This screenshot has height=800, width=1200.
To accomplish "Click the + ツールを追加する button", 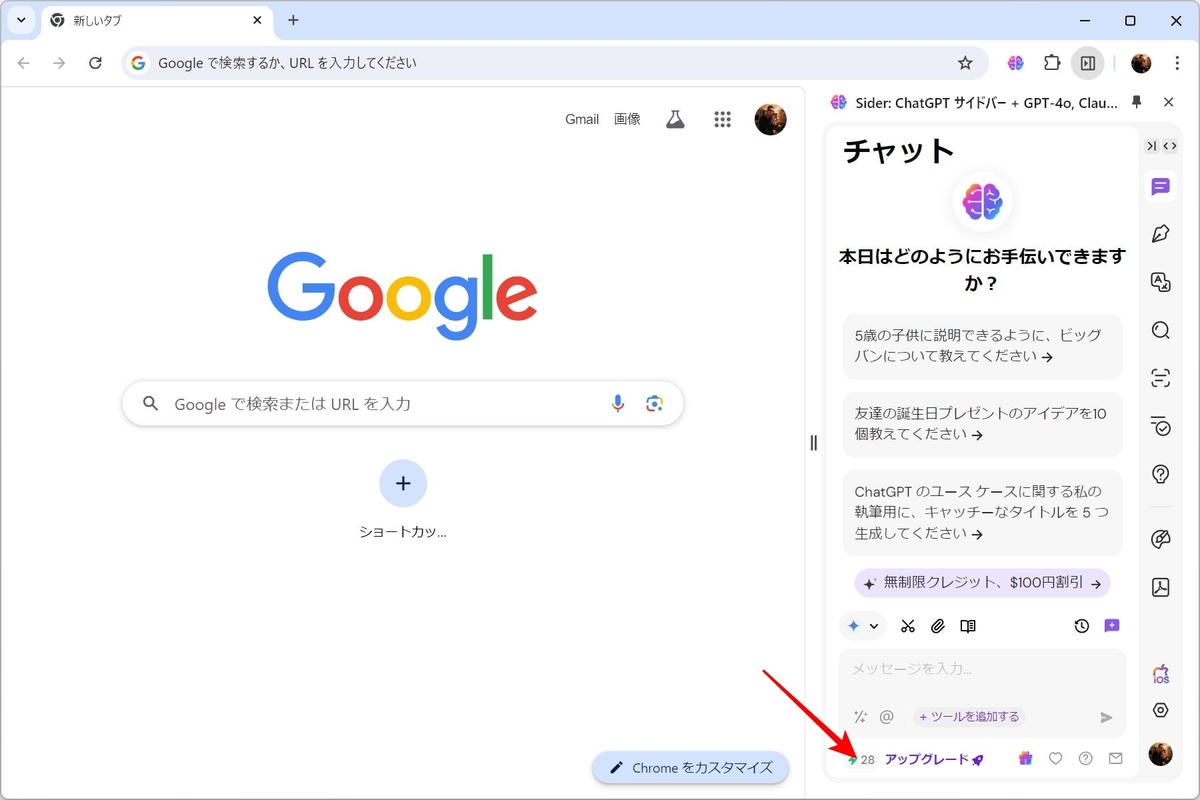I will tap(969, 717).
